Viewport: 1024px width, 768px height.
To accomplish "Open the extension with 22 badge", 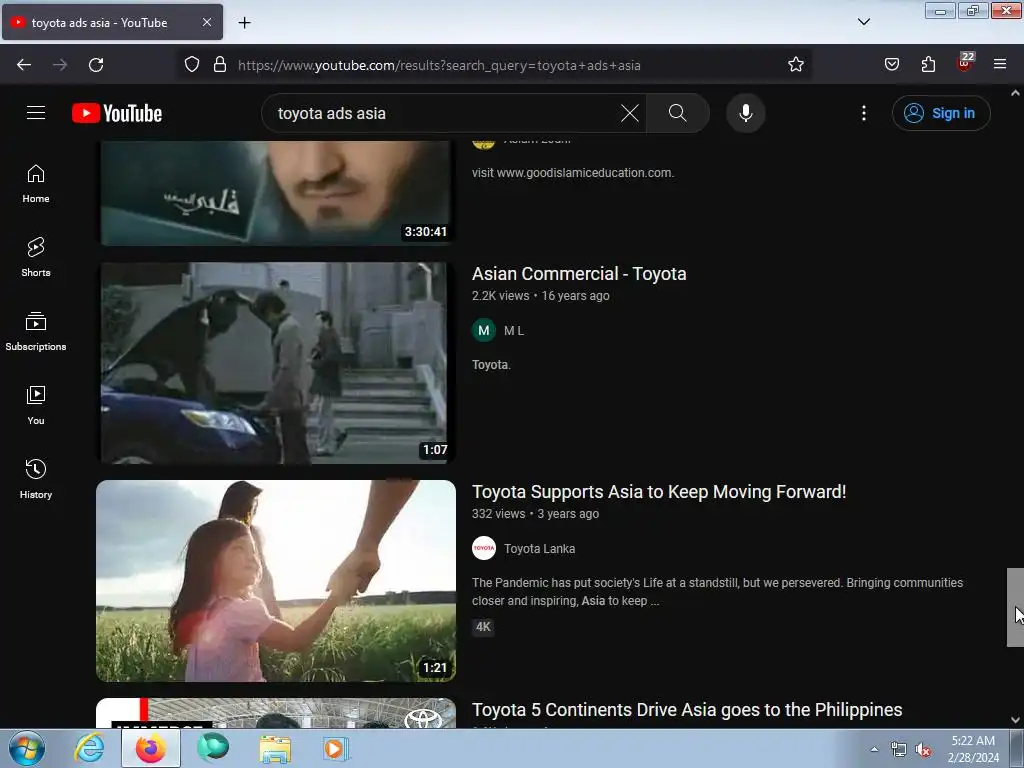I will tap(965, 62).
